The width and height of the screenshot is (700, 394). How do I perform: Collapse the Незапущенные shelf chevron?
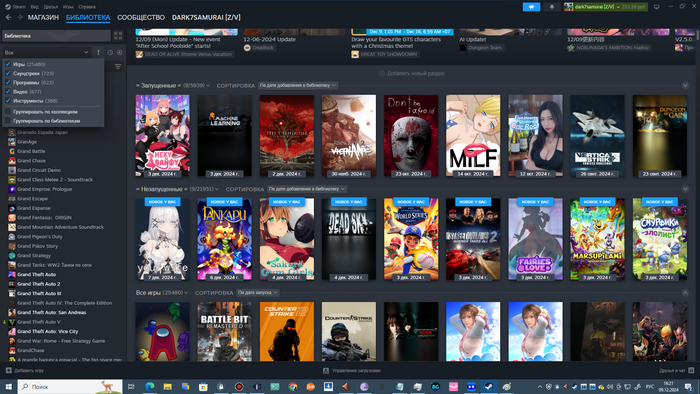685,189
